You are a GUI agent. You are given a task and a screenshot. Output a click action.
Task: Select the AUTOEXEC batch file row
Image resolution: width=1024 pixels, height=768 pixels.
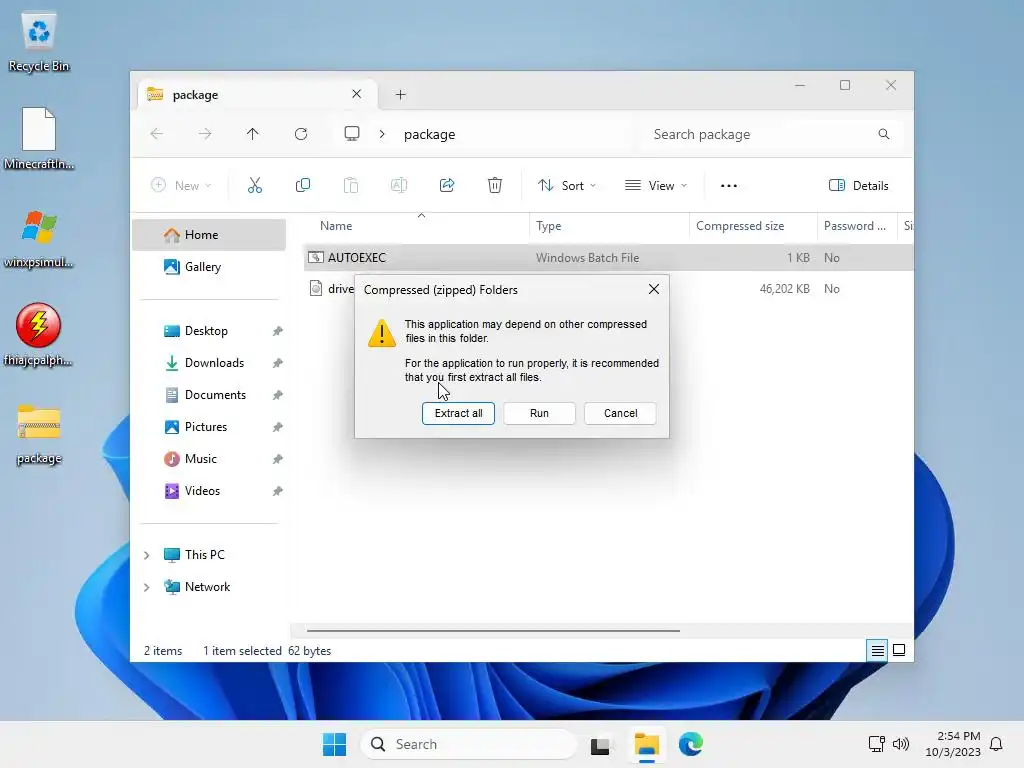[609, 257]
